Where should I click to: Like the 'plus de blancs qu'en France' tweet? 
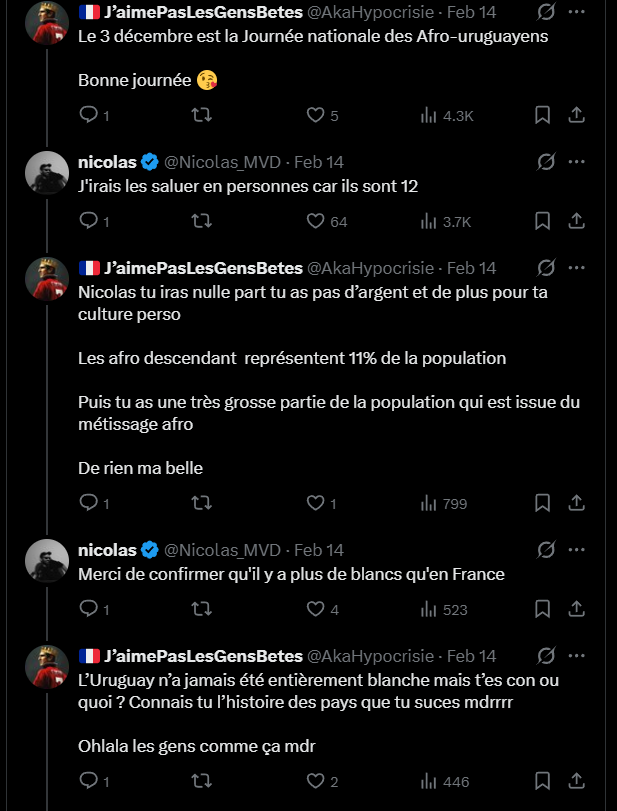click(316, 609)
